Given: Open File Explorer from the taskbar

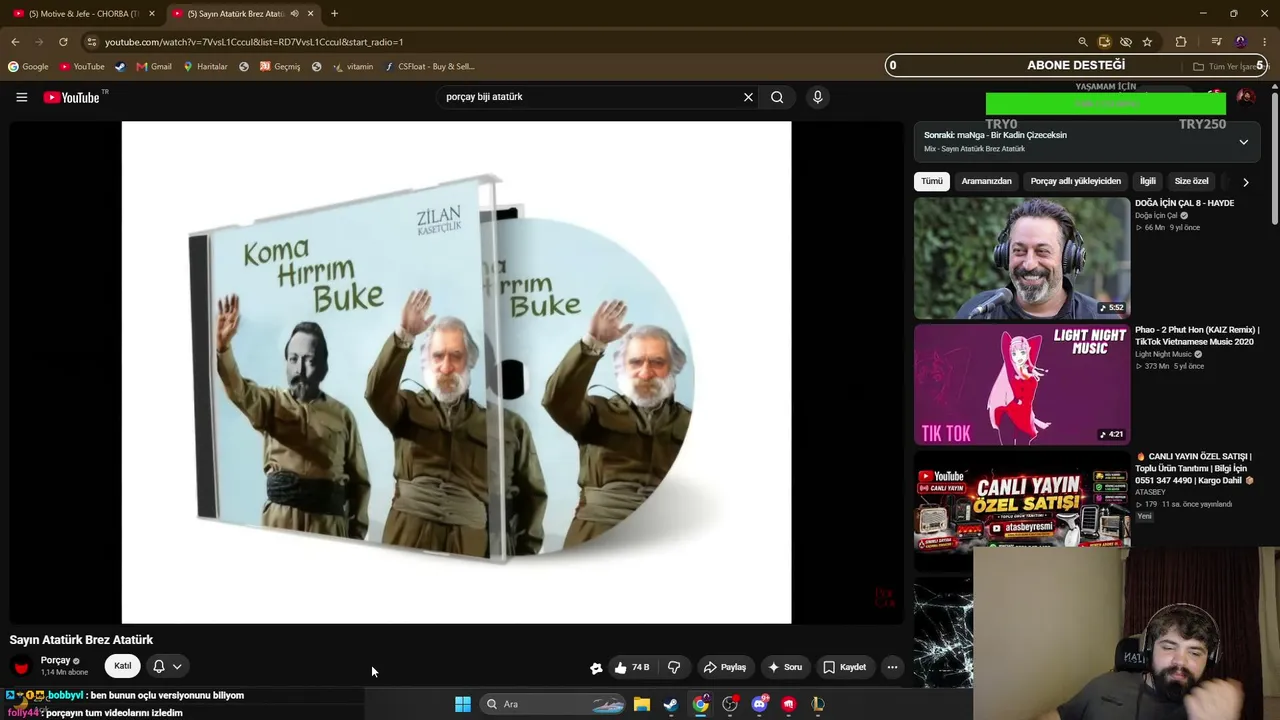Looking at the screenshot, I should (642, 704).
